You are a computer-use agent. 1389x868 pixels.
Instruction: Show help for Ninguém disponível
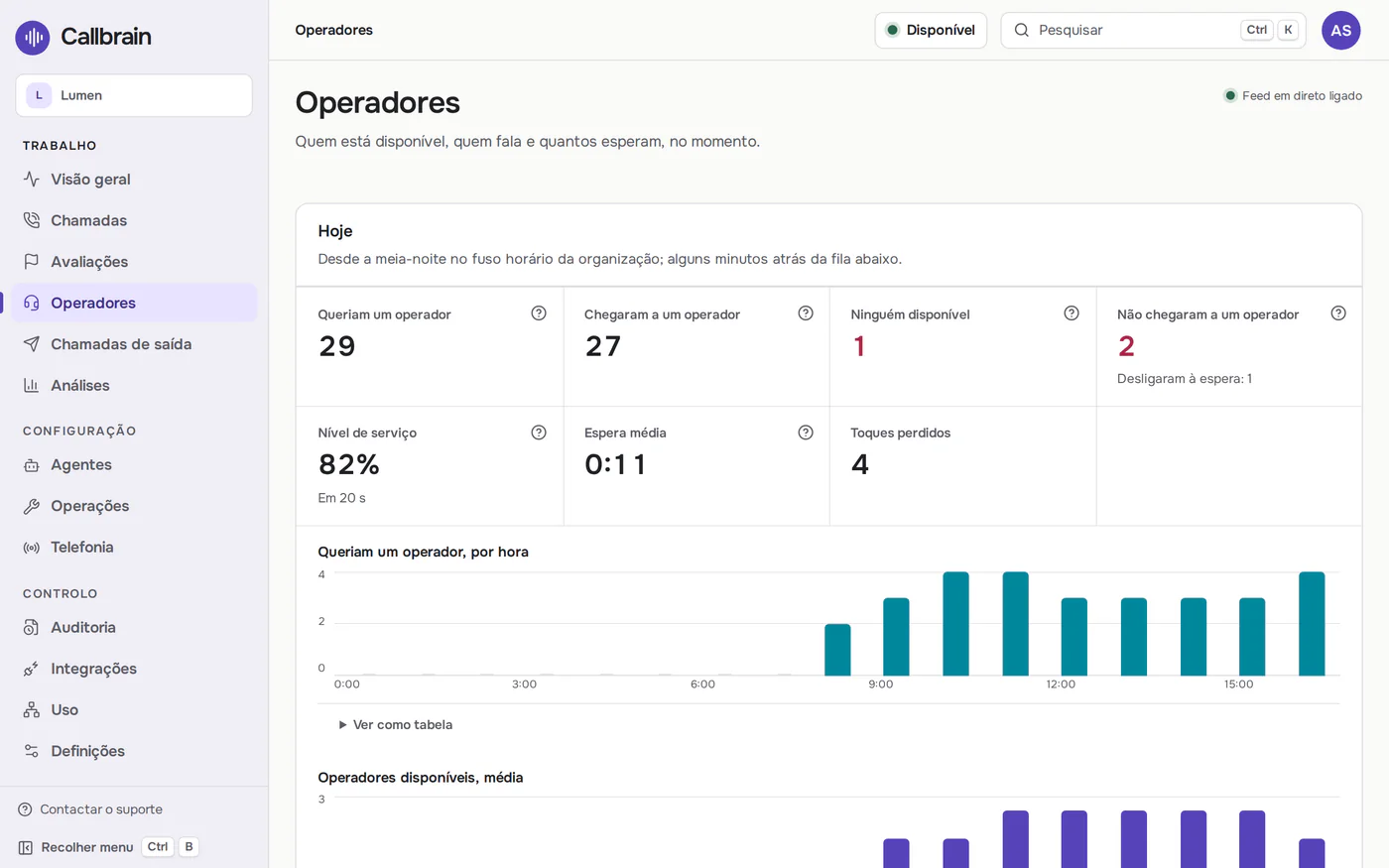(1072, 313)
